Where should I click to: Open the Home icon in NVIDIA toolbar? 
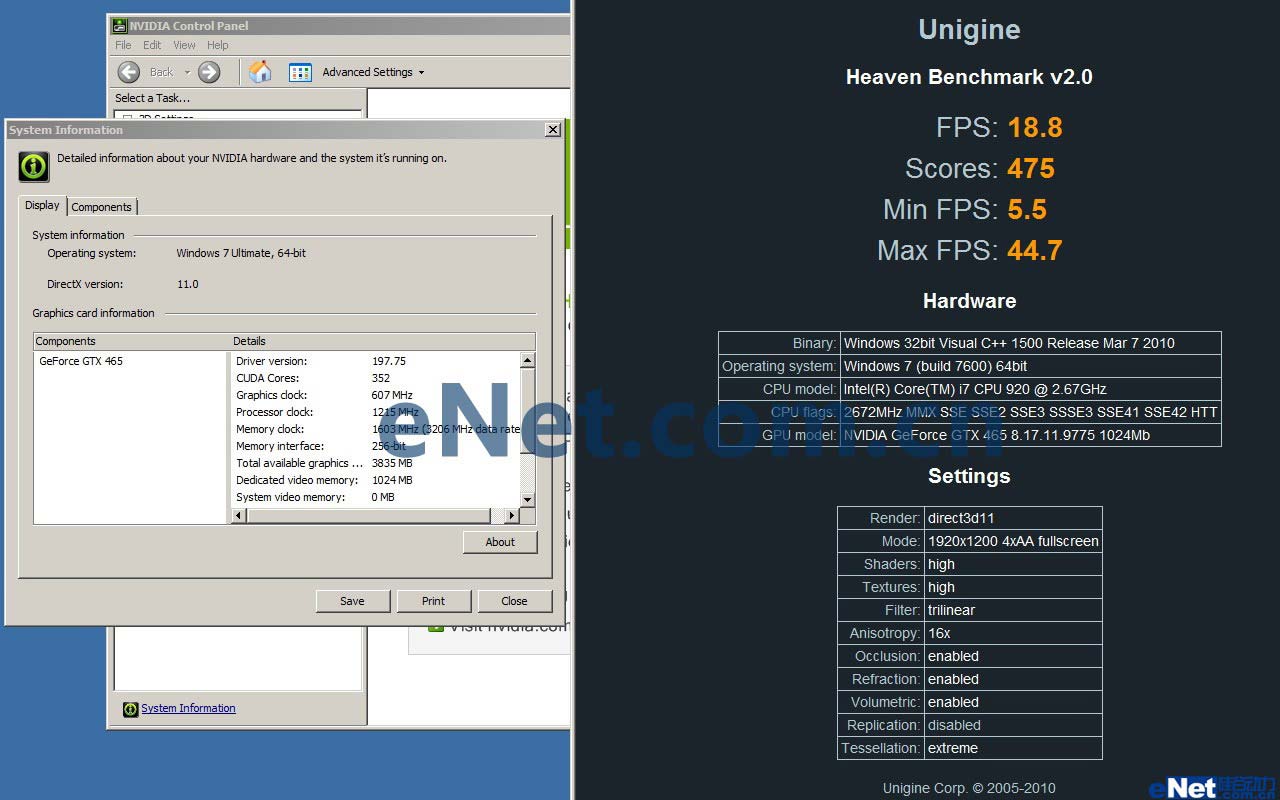(x=260, y=72)
